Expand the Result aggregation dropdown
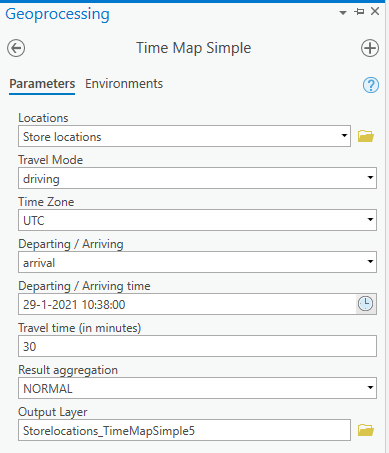 point(370,388)
